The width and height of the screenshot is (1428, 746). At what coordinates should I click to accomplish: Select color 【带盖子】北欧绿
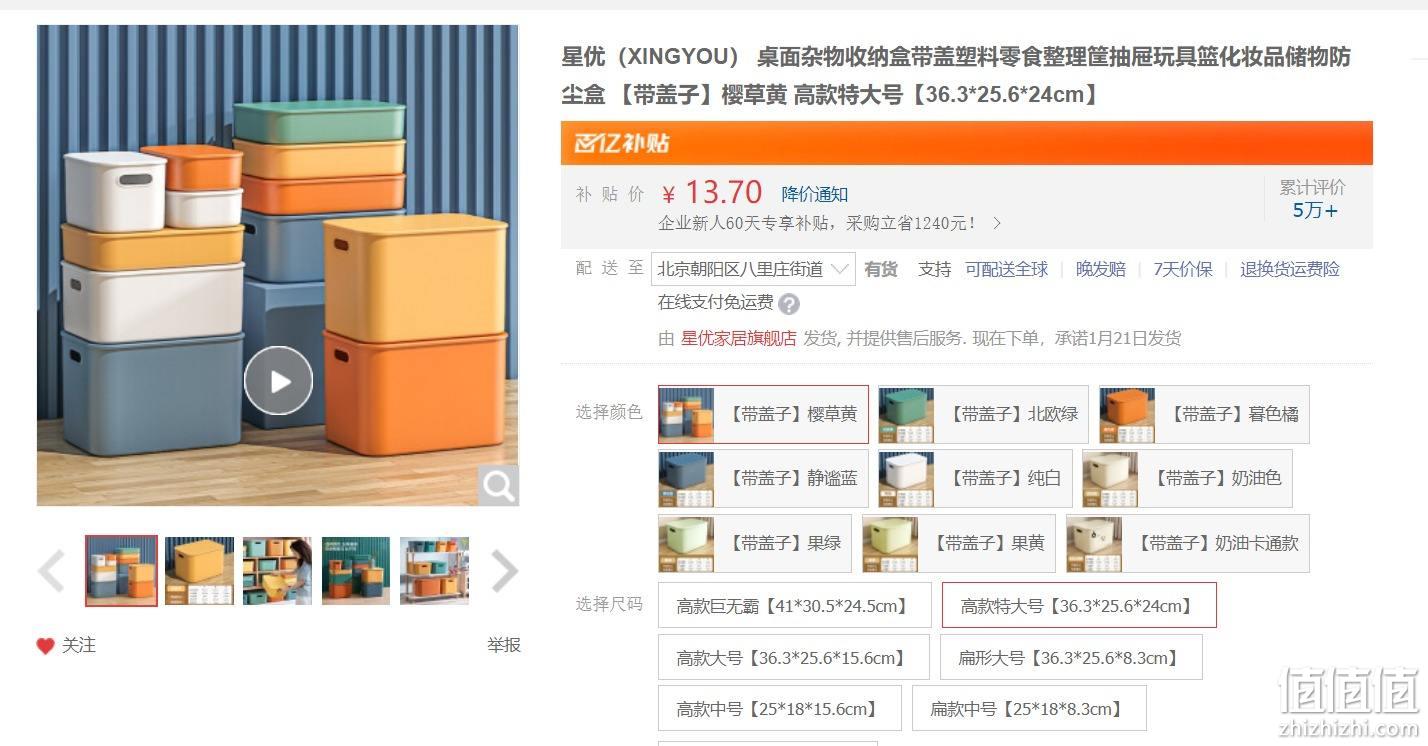point(983,414)
